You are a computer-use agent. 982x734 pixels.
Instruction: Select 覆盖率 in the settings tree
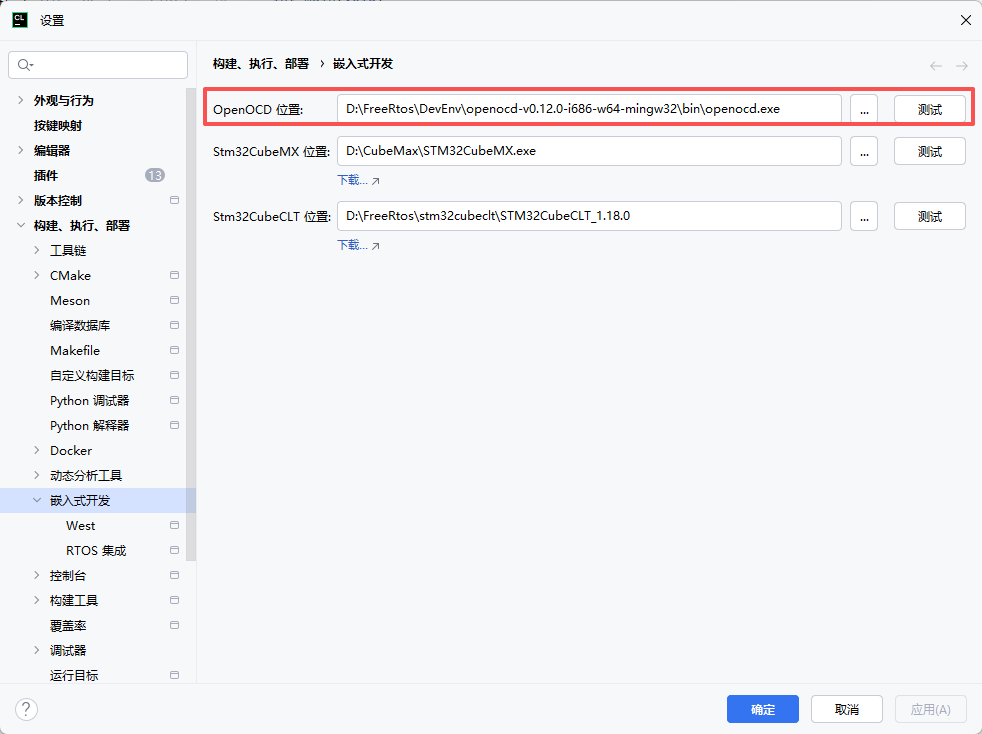coord(68,626)
